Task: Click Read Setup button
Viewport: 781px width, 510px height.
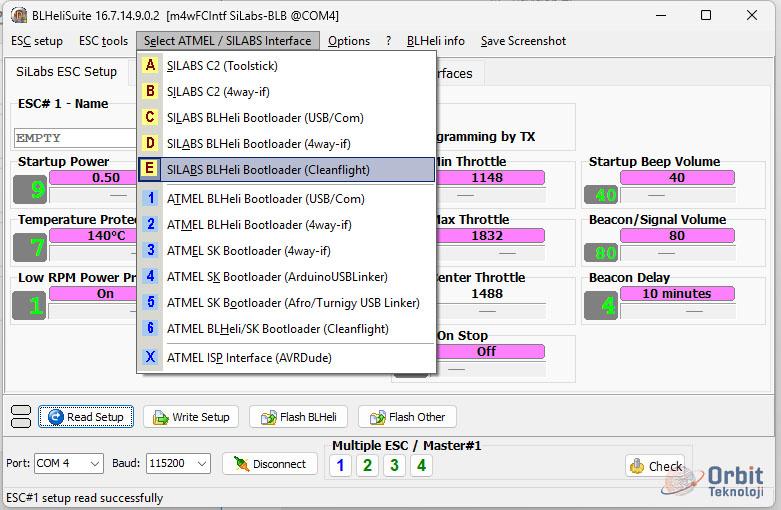Action: (85, 417)
